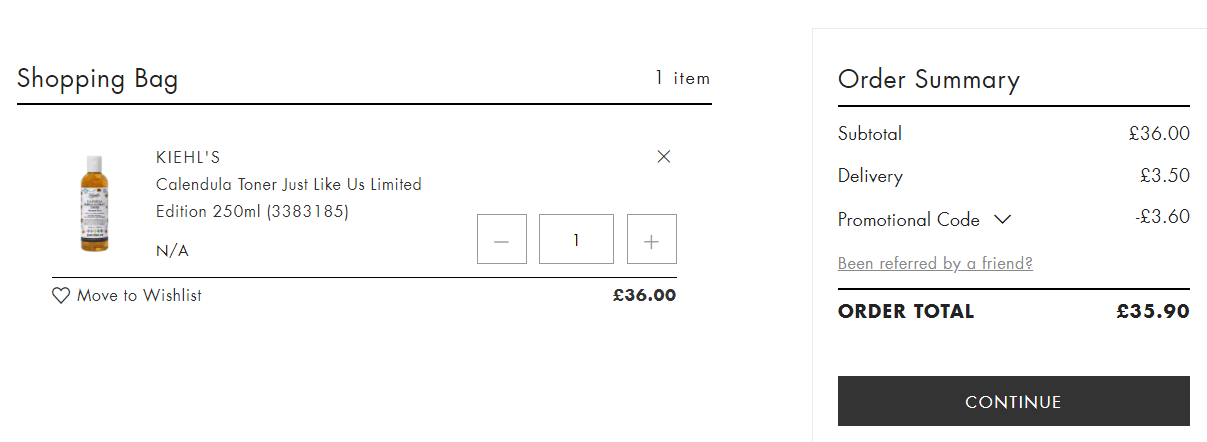The height and width of the screenshot is (442, 1207).
Task: Click the N/A variant text
Action: (172, 251)
